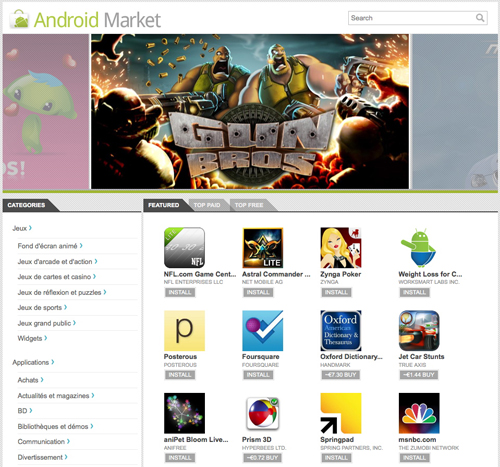Open the Oxford Dictionary app icon
This screenshot has height=467, width=500.
coord(341,331)
